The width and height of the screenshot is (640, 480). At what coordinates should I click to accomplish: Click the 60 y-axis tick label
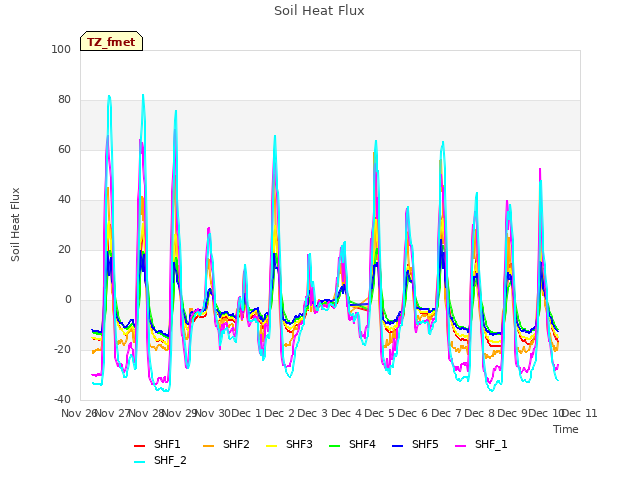64,149
